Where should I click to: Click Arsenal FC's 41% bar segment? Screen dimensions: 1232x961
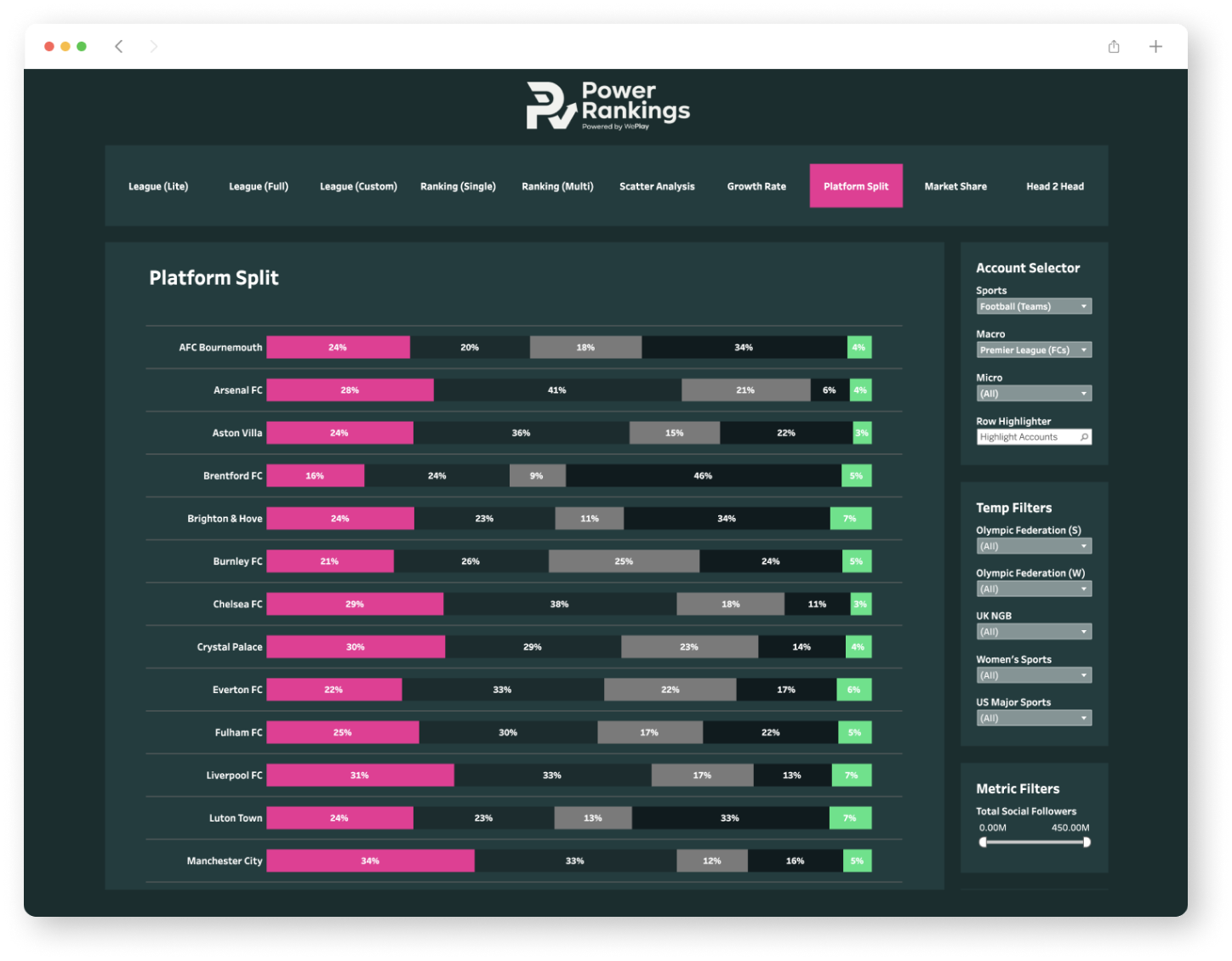tap(557, 390)
